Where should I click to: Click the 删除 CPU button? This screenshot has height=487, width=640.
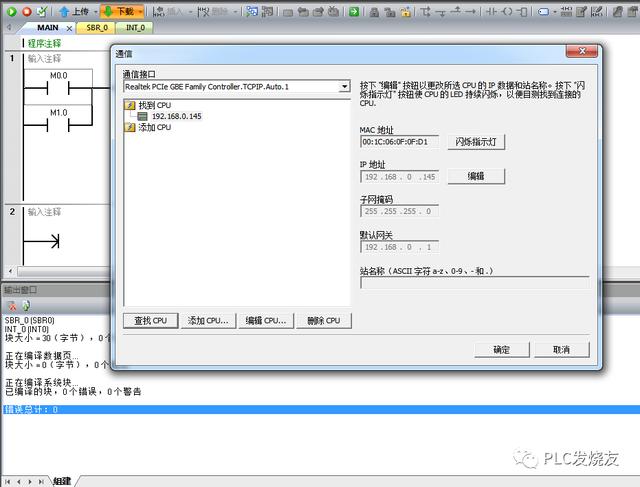click(324, 321)
